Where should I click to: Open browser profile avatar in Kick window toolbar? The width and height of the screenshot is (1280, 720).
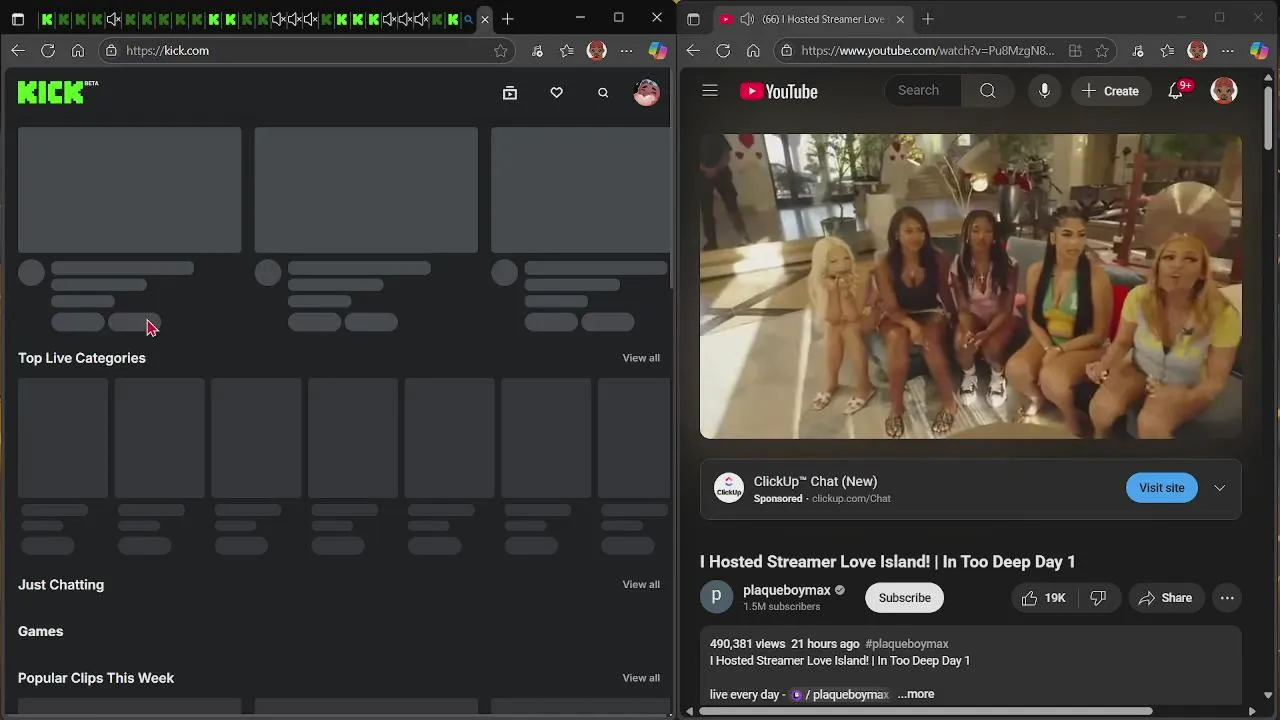[x=597, y=50]
